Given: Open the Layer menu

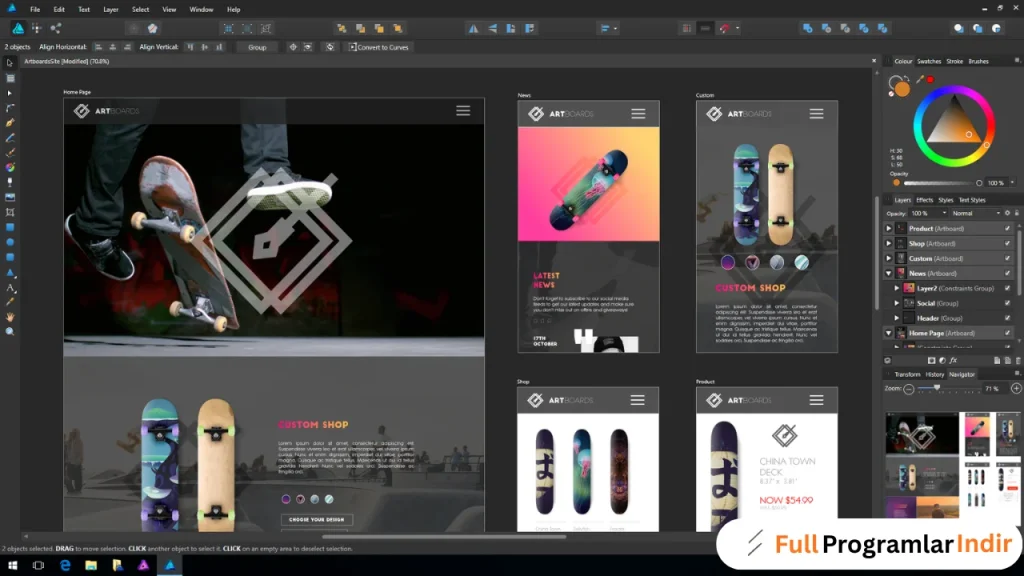Looking at the screenshot, I should 110,10.
